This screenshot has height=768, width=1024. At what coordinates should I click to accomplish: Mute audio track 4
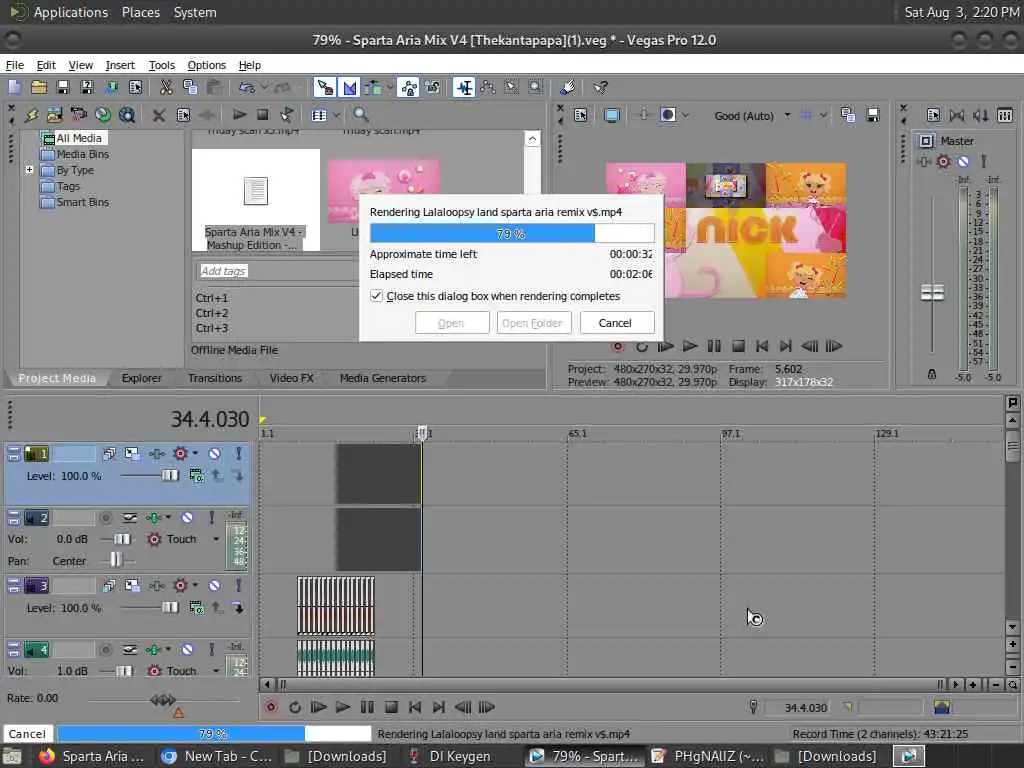click(x=187, y=650)
